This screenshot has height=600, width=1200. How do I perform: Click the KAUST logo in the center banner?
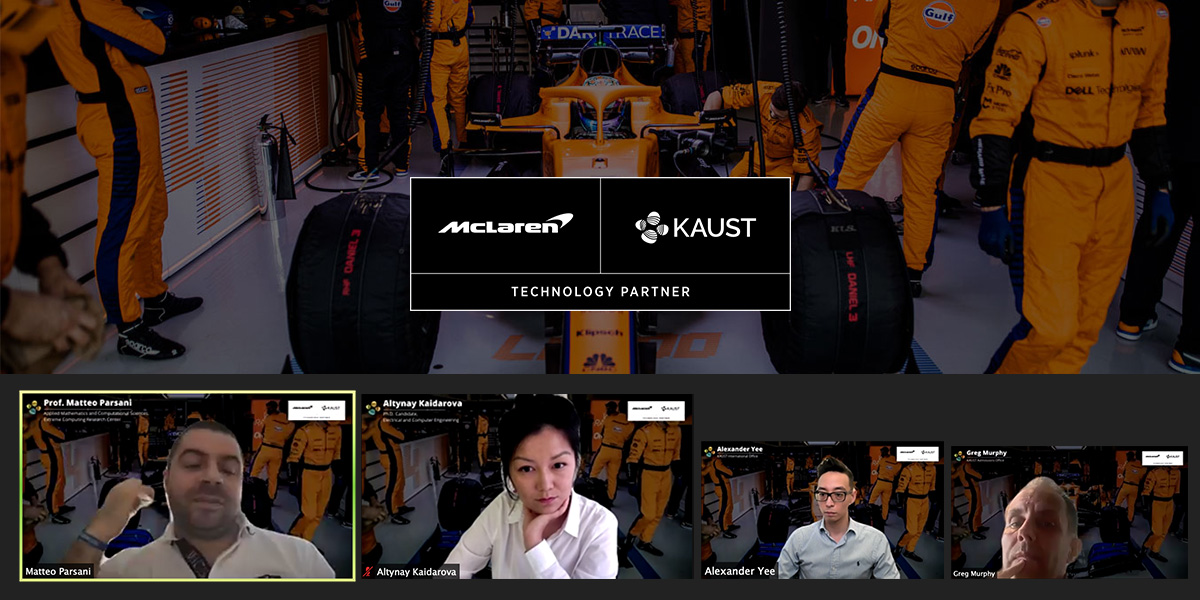click(x=696, y=227)
